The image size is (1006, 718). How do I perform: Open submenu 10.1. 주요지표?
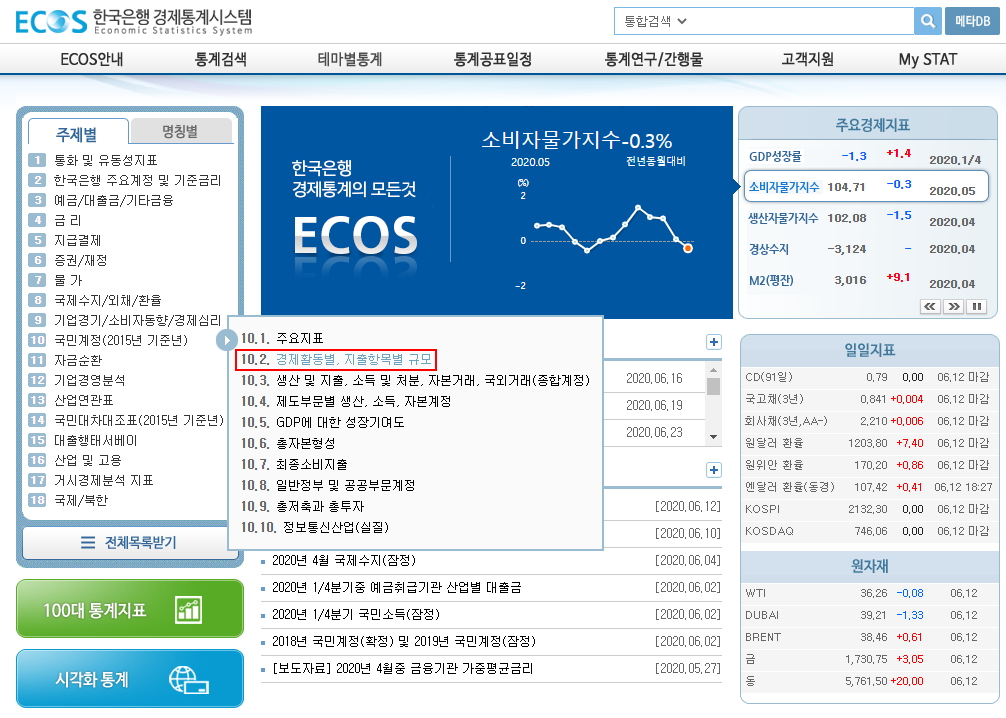click(x=282, y=338)
